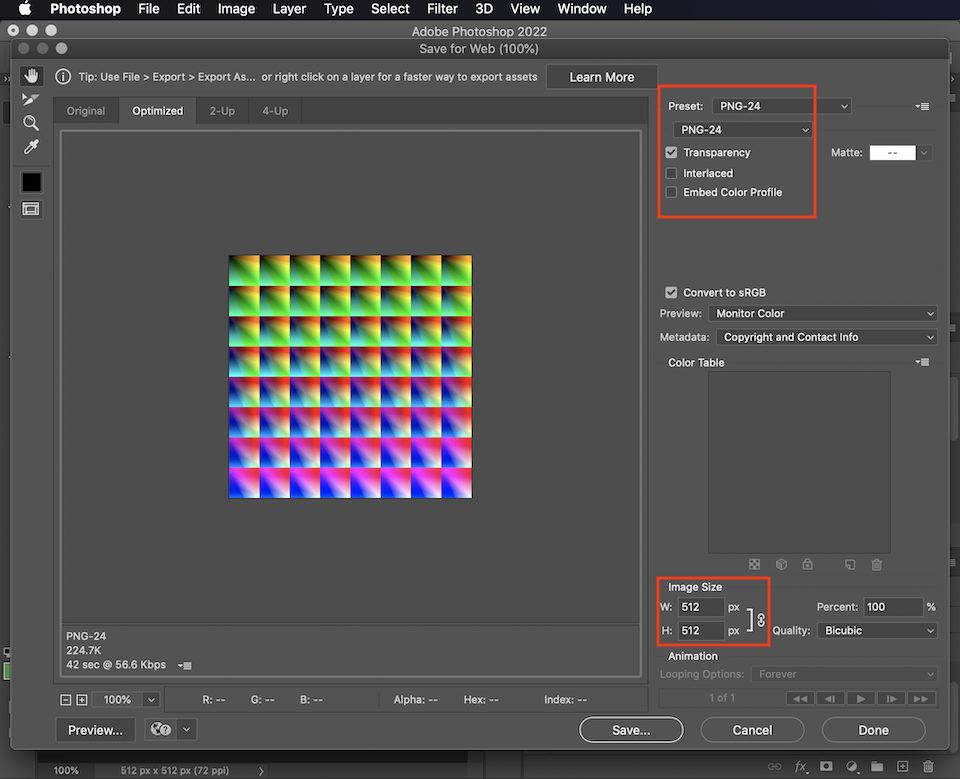This screenshot has width=960, height=779.
Task: Click the Preview... button
Action: pyautogui.click(x=96, y=730)
